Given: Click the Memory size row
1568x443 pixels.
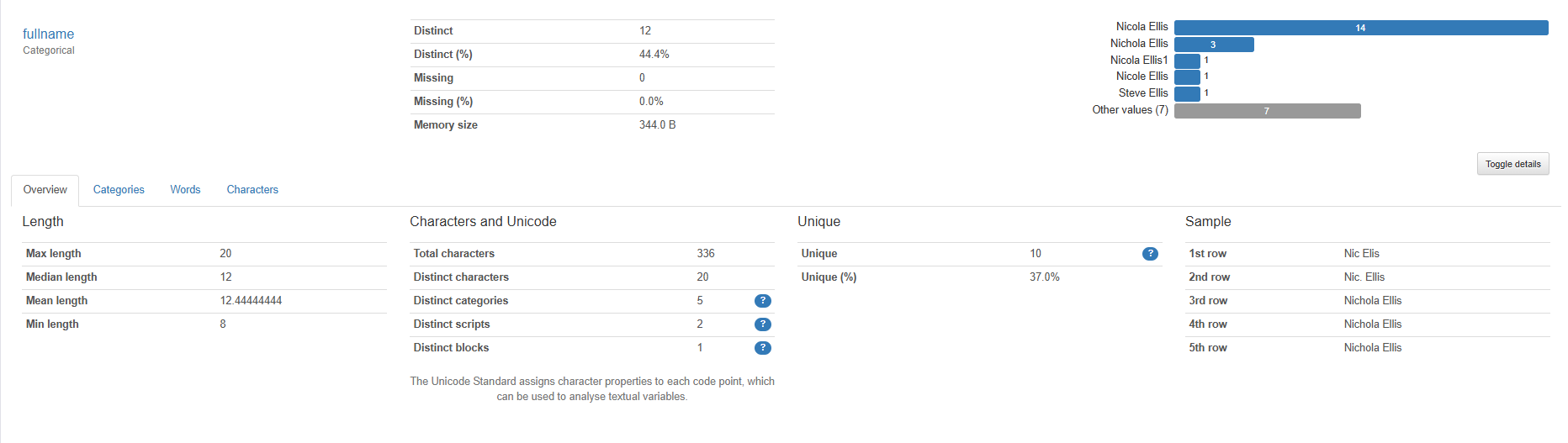Looking at the screenshot, I should pos(592,125).
